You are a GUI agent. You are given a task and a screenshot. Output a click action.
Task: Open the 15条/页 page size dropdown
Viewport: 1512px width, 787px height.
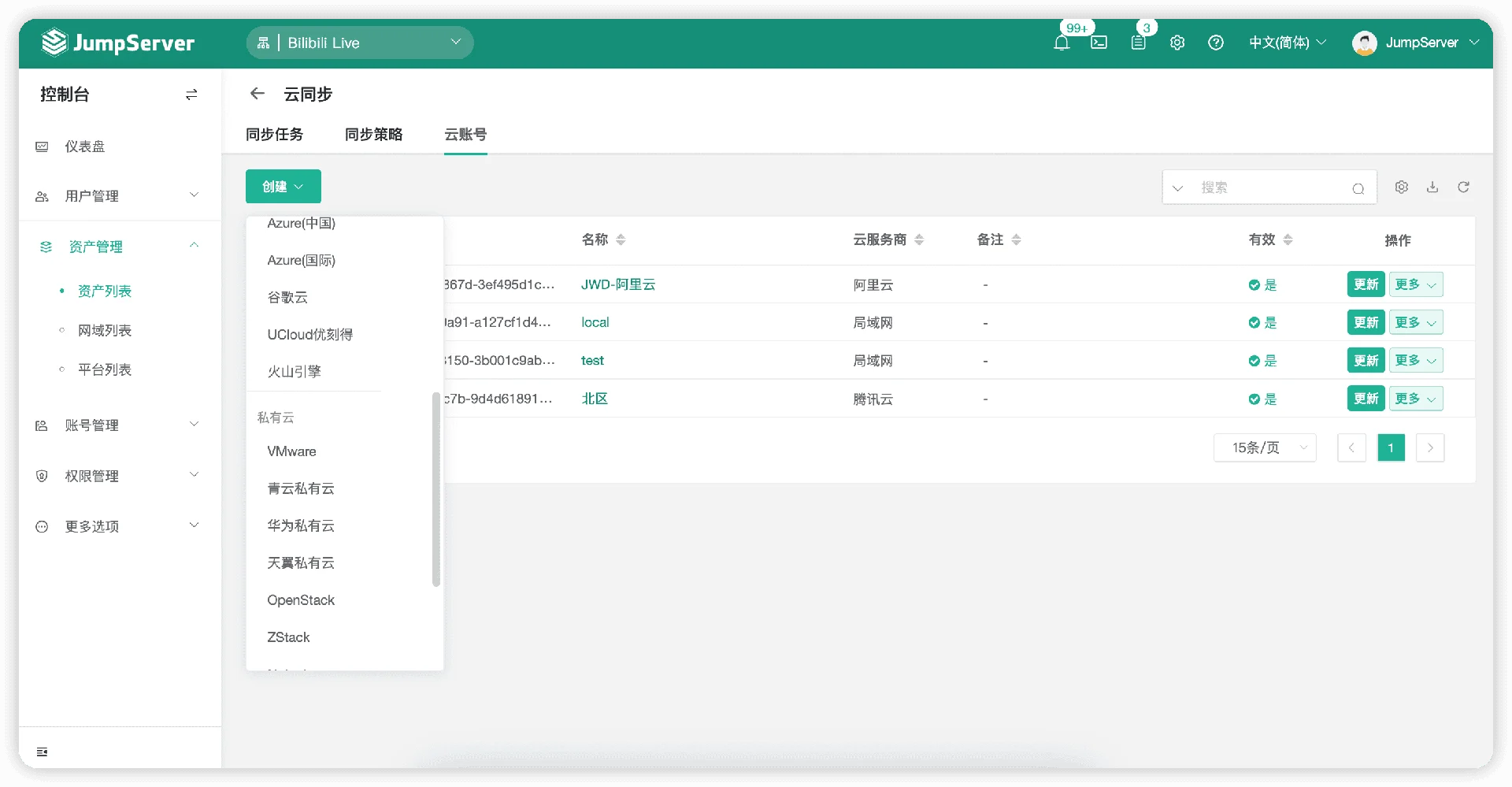pyautogui.click(x=1265, y=447)
